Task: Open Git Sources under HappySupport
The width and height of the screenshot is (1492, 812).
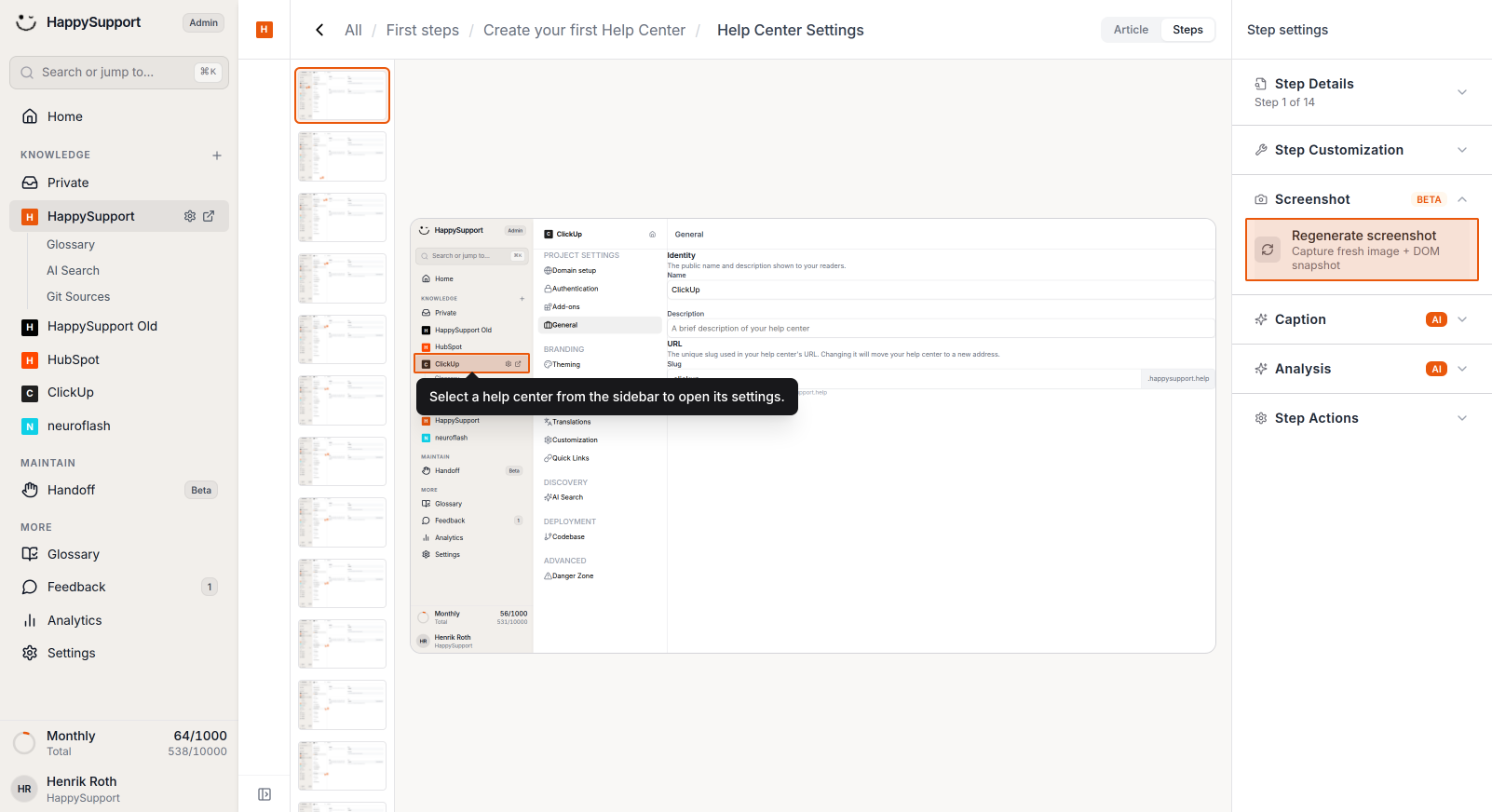Action: [78, 297]
